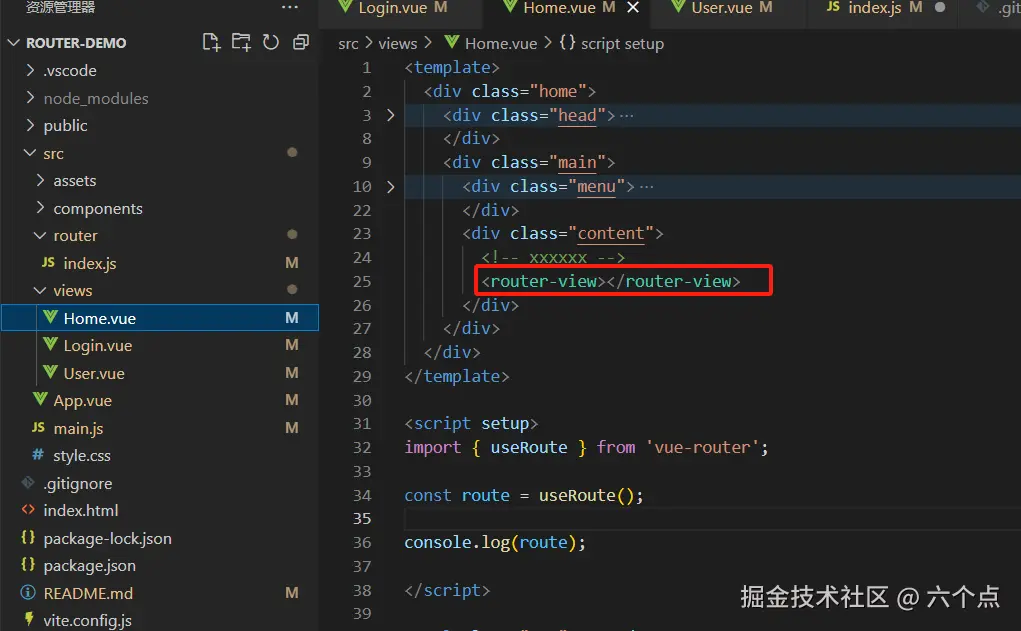The width and height of the screenshot is (1021, 631).
Task: Open Login.vue in the file tree
Action: point(160,345)
